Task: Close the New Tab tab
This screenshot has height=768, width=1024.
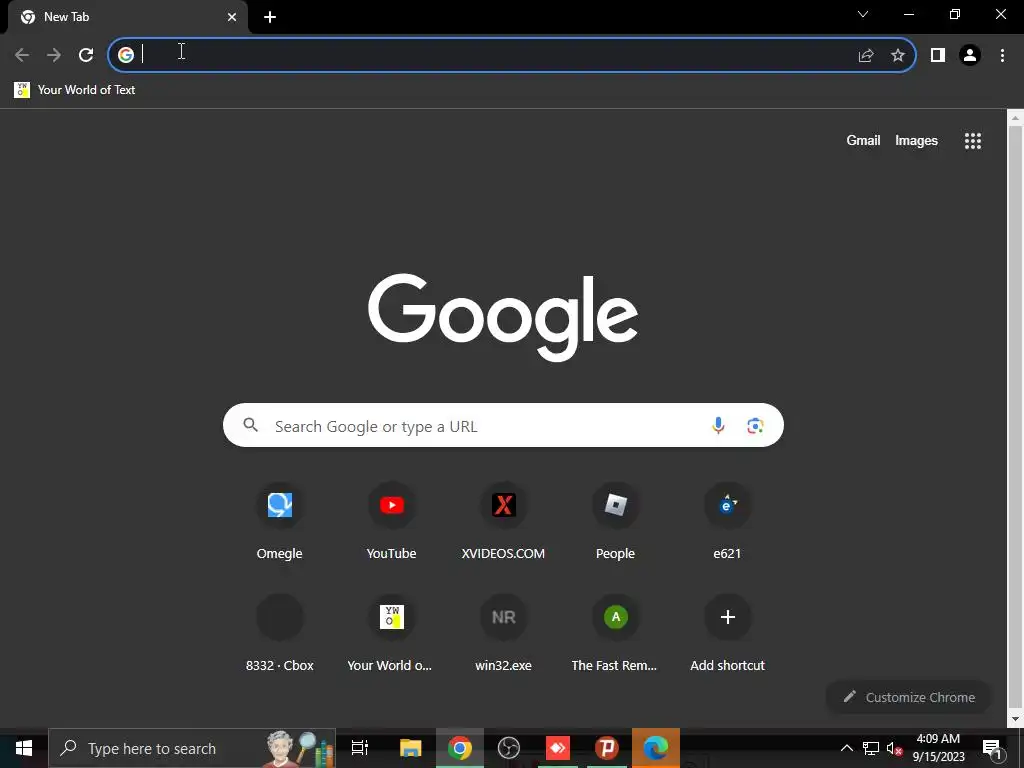Action: point(232,17)
